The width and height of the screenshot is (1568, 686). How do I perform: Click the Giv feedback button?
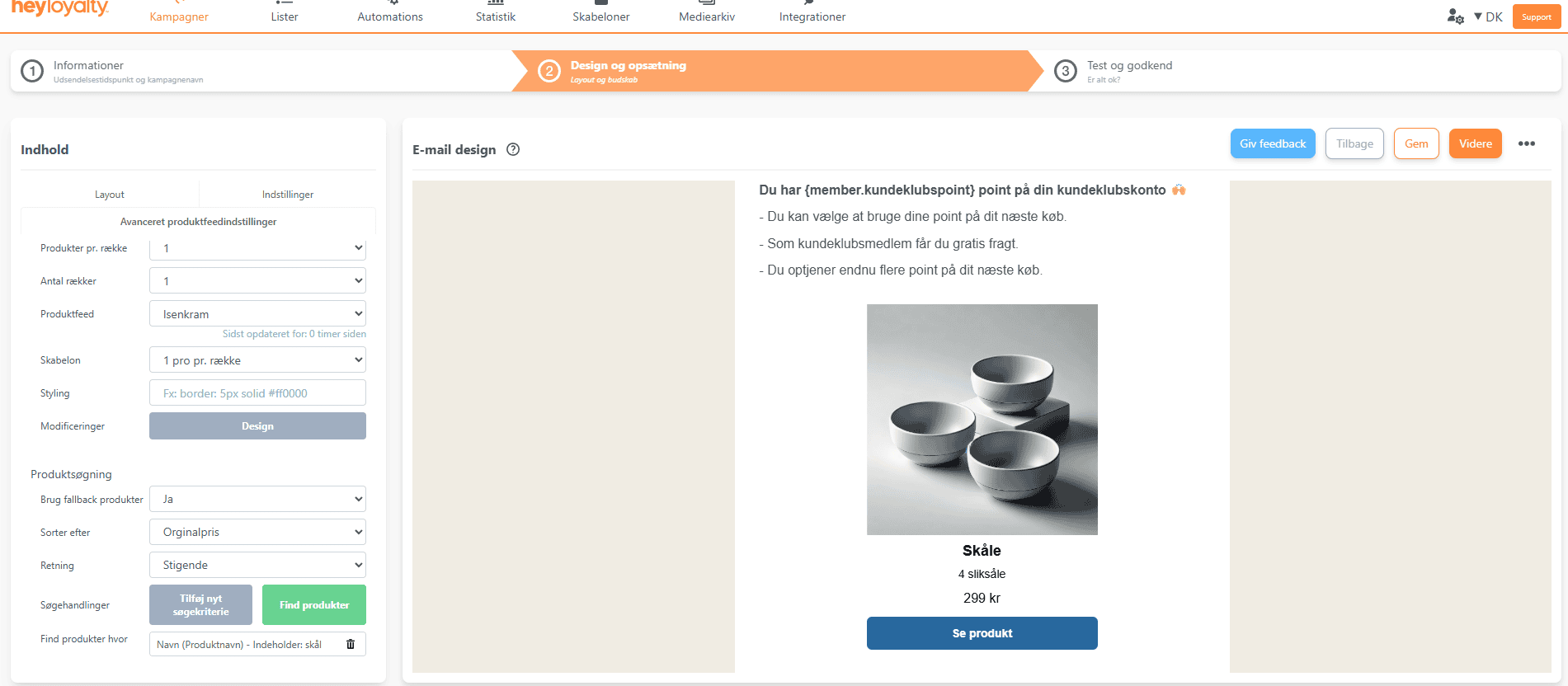pyautogui.click(x=1273, y=143)
